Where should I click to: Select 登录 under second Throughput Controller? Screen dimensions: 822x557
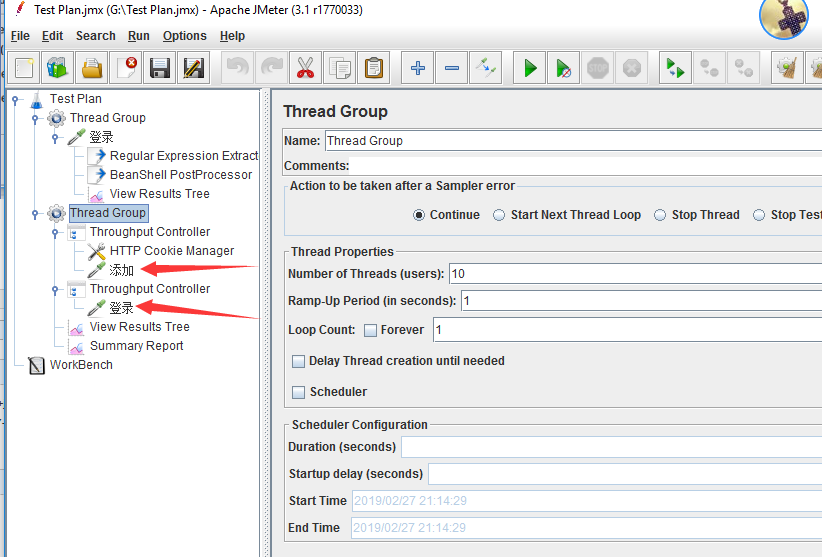pyautogui.click(x=121, y=308)
